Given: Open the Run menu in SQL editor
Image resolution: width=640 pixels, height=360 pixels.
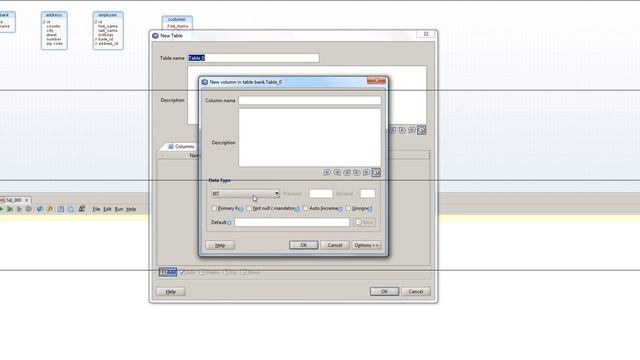Looking at the screenshot, I should [119, 209].
